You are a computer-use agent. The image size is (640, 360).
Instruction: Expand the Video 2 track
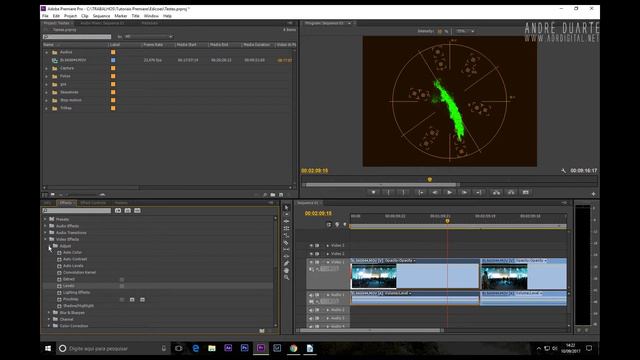tap(328, 254)
